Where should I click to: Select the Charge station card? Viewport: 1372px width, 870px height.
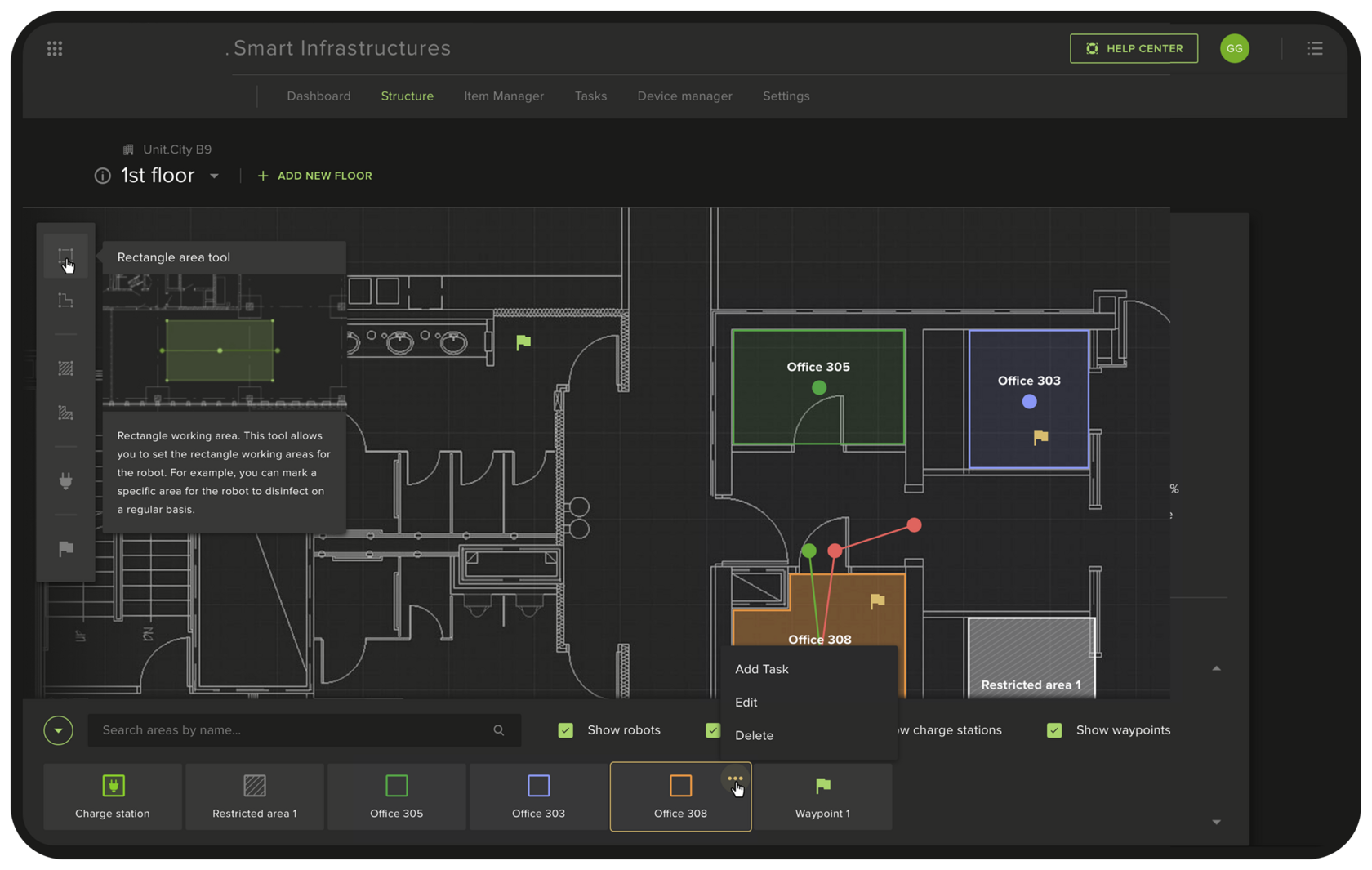pyautogui.click(x=113, y=797)
